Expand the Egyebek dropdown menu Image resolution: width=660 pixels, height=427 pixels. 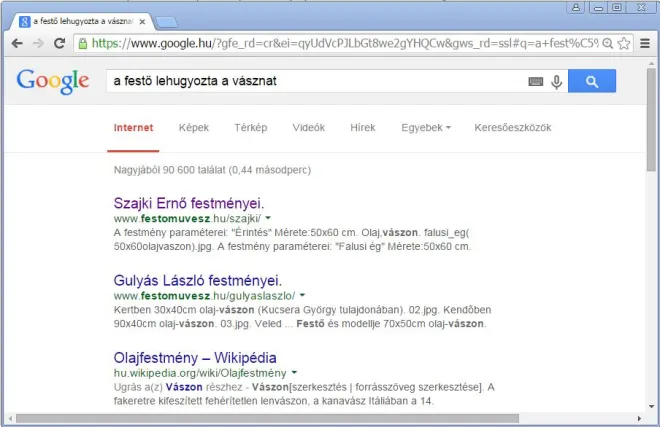pos(425,128)
